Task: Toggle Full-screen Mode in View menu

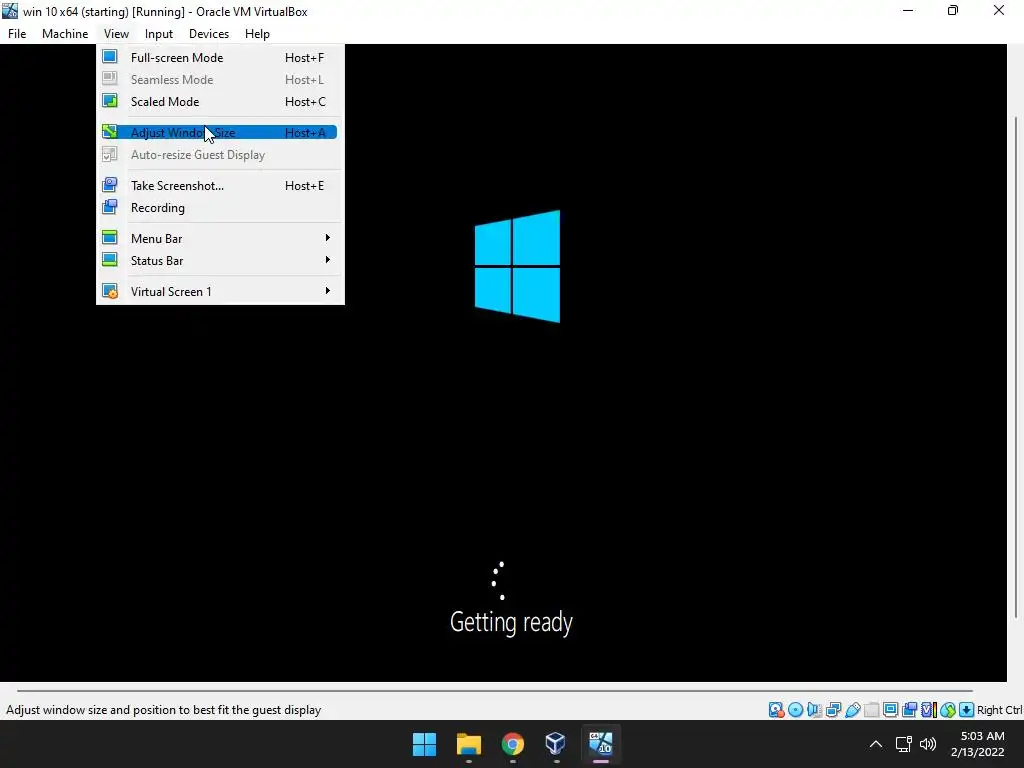Action: pos(219,57)
